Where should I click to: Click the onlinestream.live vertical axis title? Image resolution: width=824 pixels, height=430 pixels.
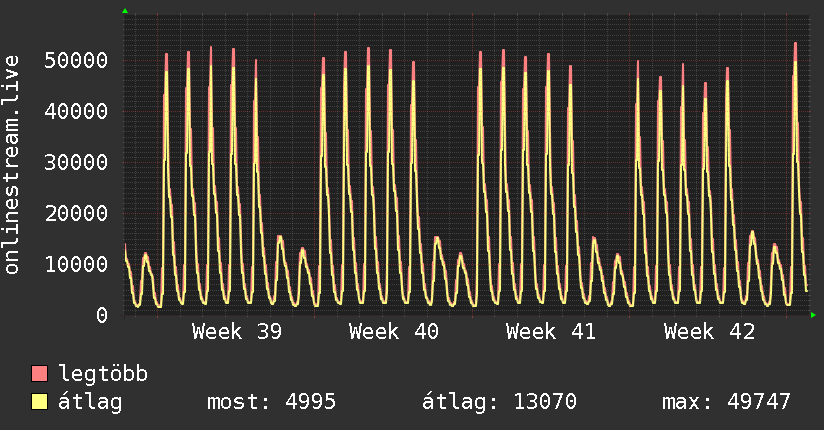coord(12,165)
